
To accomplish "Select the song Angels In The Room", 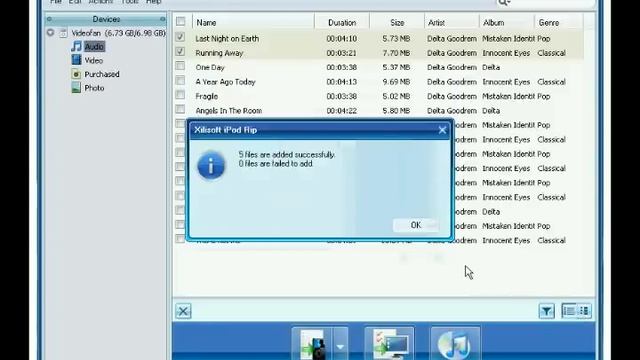I will point(229,111).
